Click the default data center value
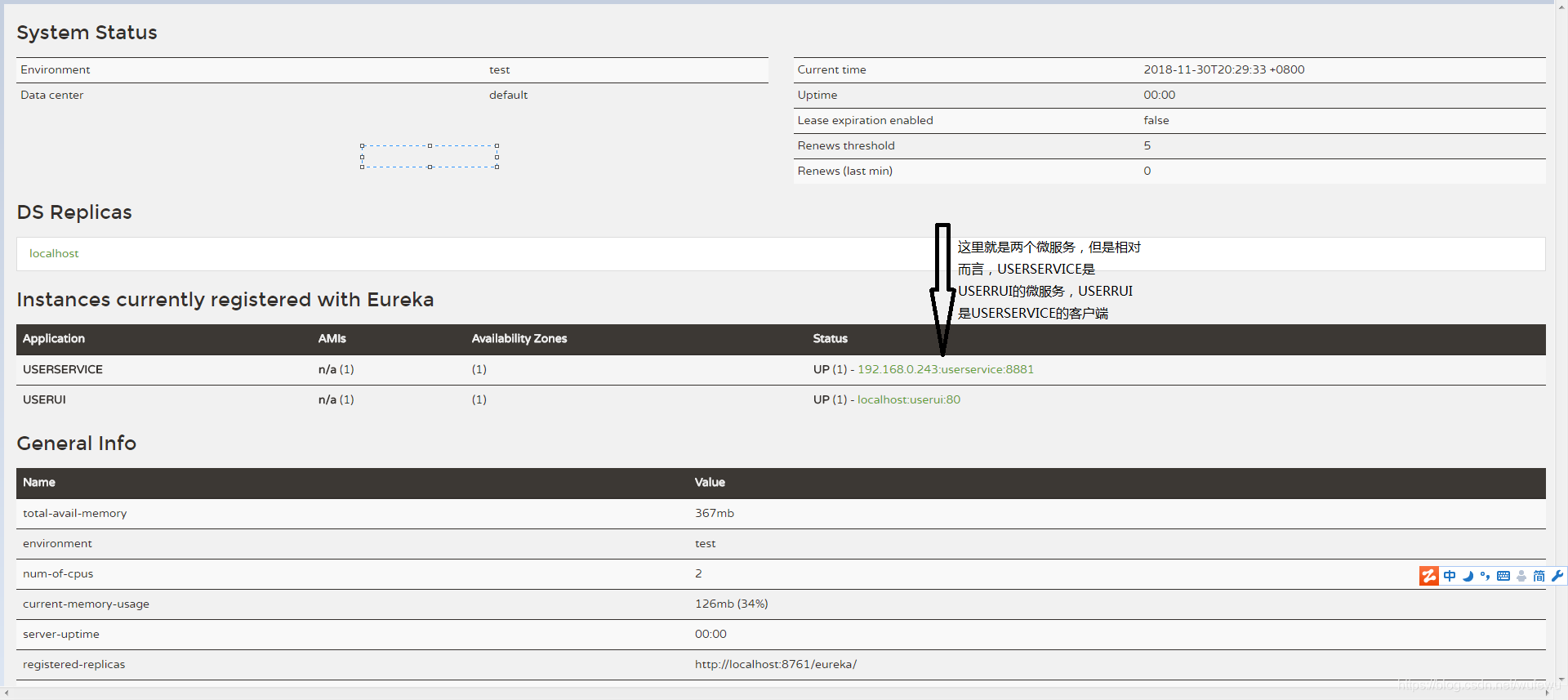 point(509,95)
